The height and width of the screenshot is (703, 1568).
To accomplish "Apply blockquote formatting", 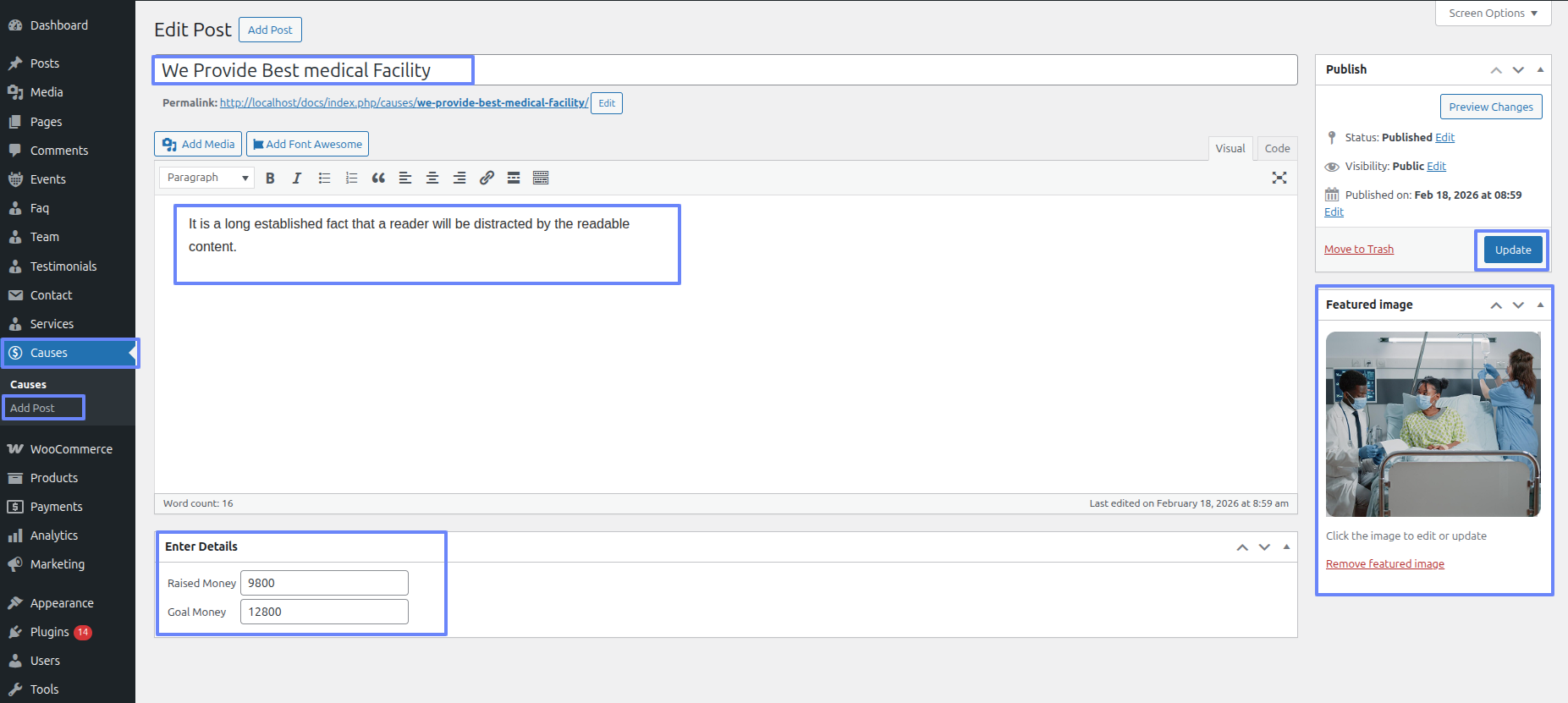I will pyautogui.click(x=378, y=178).
